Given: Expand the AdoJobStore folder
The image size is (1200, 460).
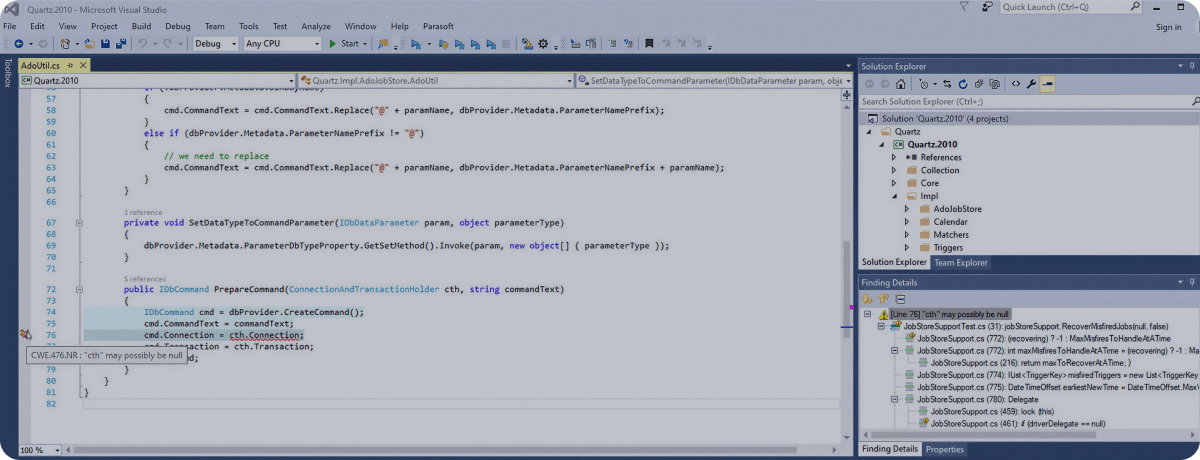Looking at the screenshot, I should pos(907,209).
